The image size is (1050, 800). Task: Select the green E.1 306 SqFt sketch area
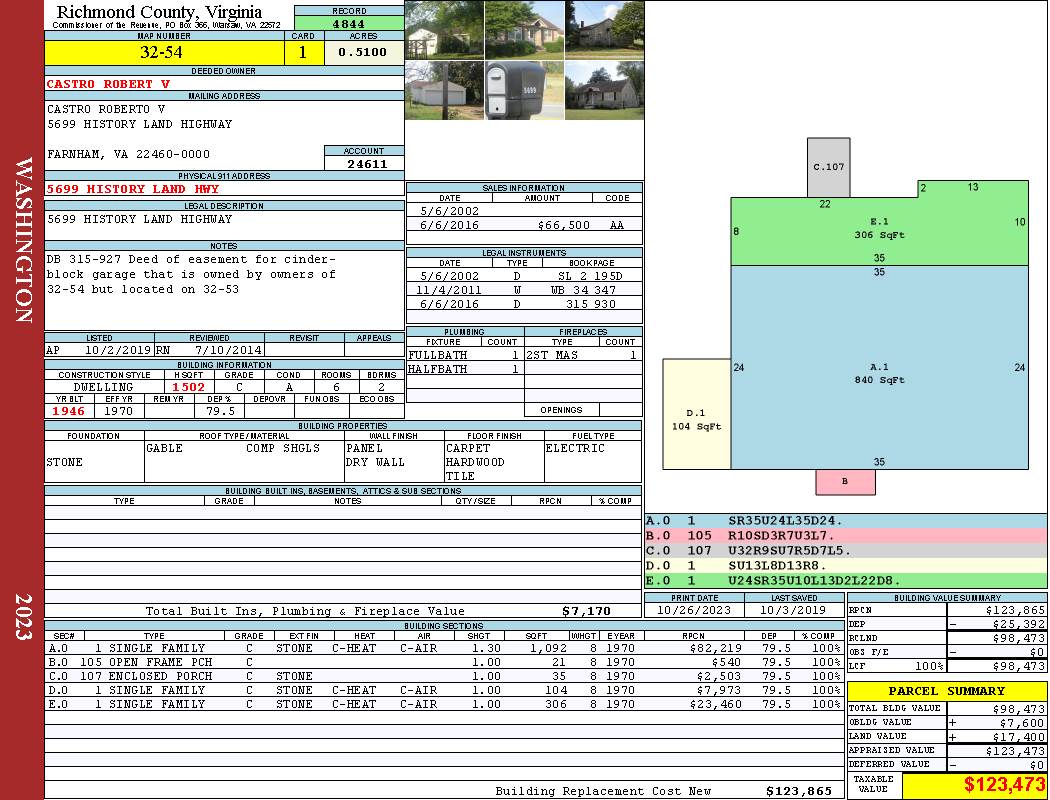[879, 229]
